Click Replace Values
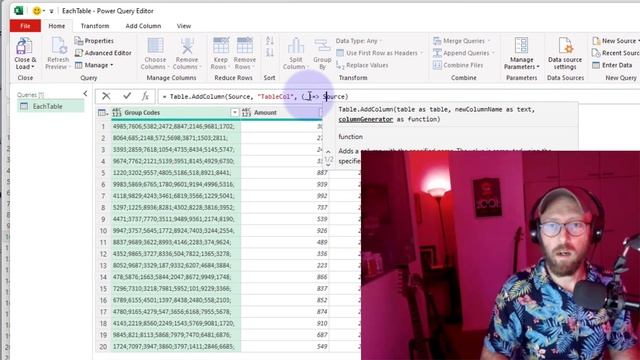The image size is (640, 360). [x=362, y=65]
